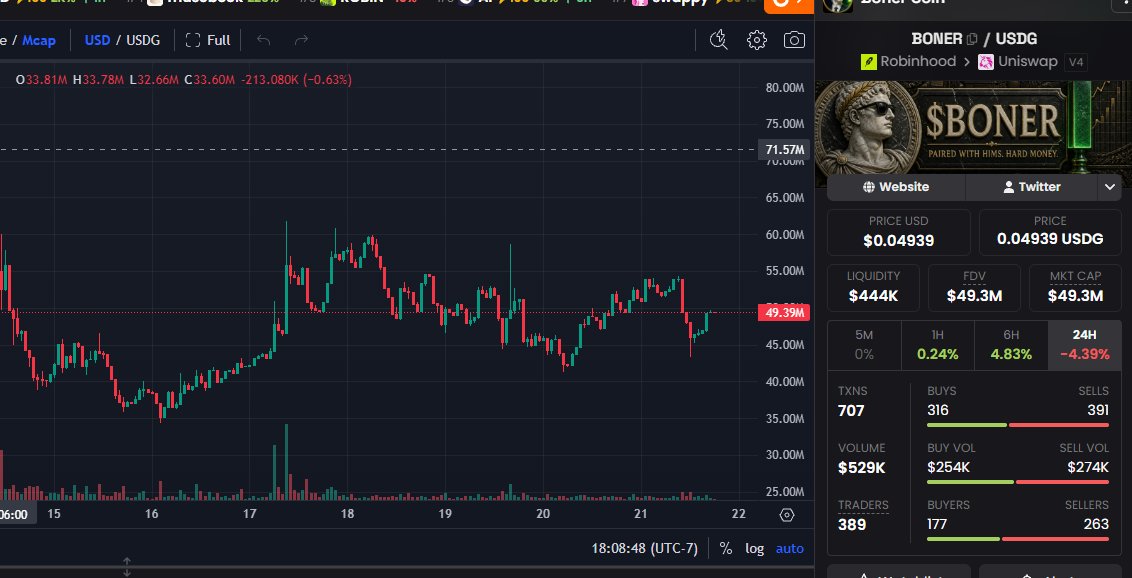The image size is (1132, 578).
Task: Take a chart snapshot with camera icon
Action: pos(794,40)
